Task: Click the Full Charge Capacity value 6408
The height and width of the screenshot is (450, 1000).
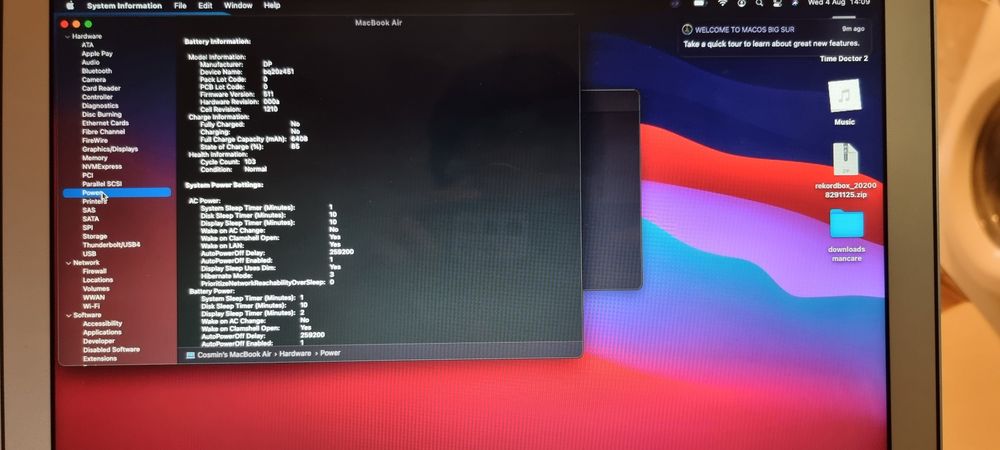Action: coord(299,138)
